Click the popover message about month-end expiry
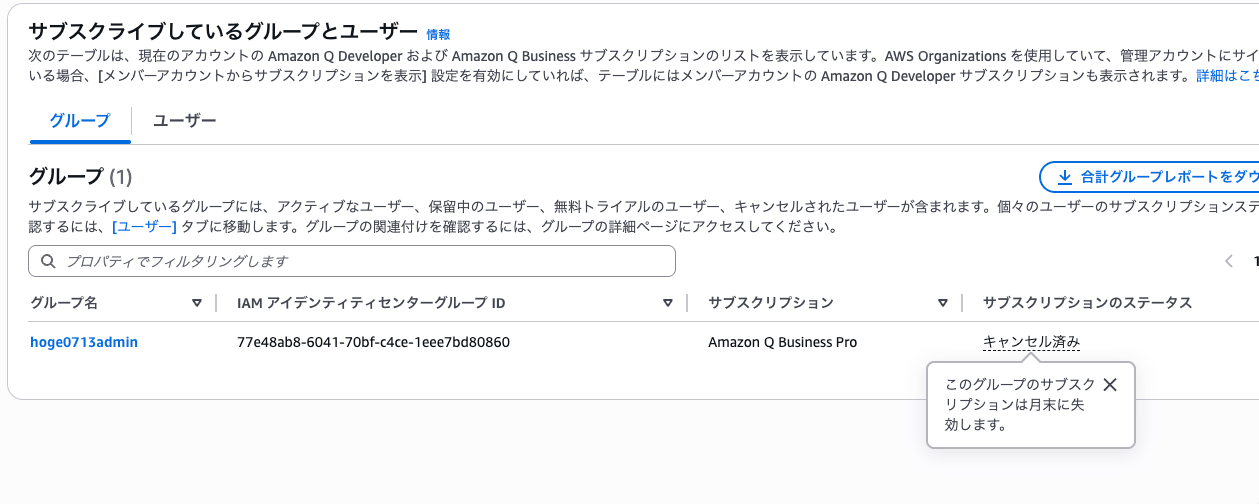The width and height of the screenshot is (1259, 504). pyautogui.click(x=1015, y=405)
